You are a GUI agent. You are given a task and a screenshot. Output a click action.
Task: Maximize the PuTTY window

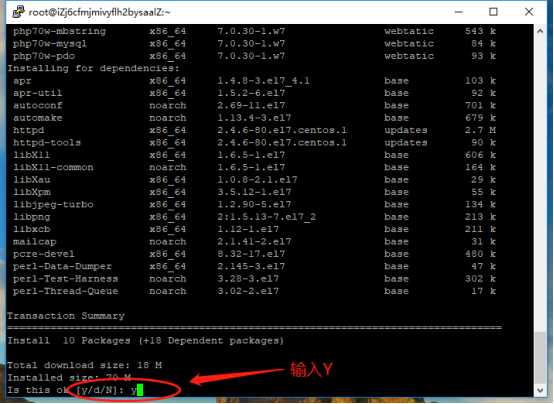[x=493, y=12]
